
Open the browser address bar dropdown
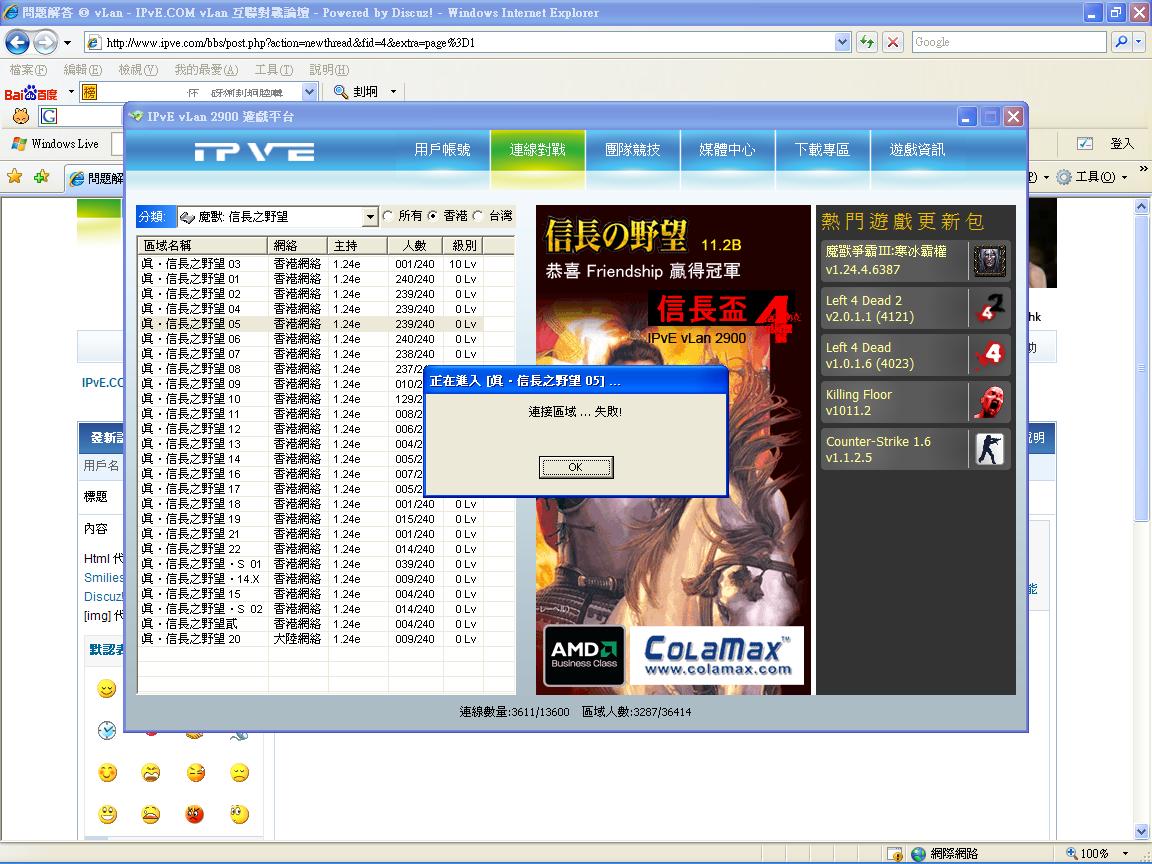(x=842, y=42)
